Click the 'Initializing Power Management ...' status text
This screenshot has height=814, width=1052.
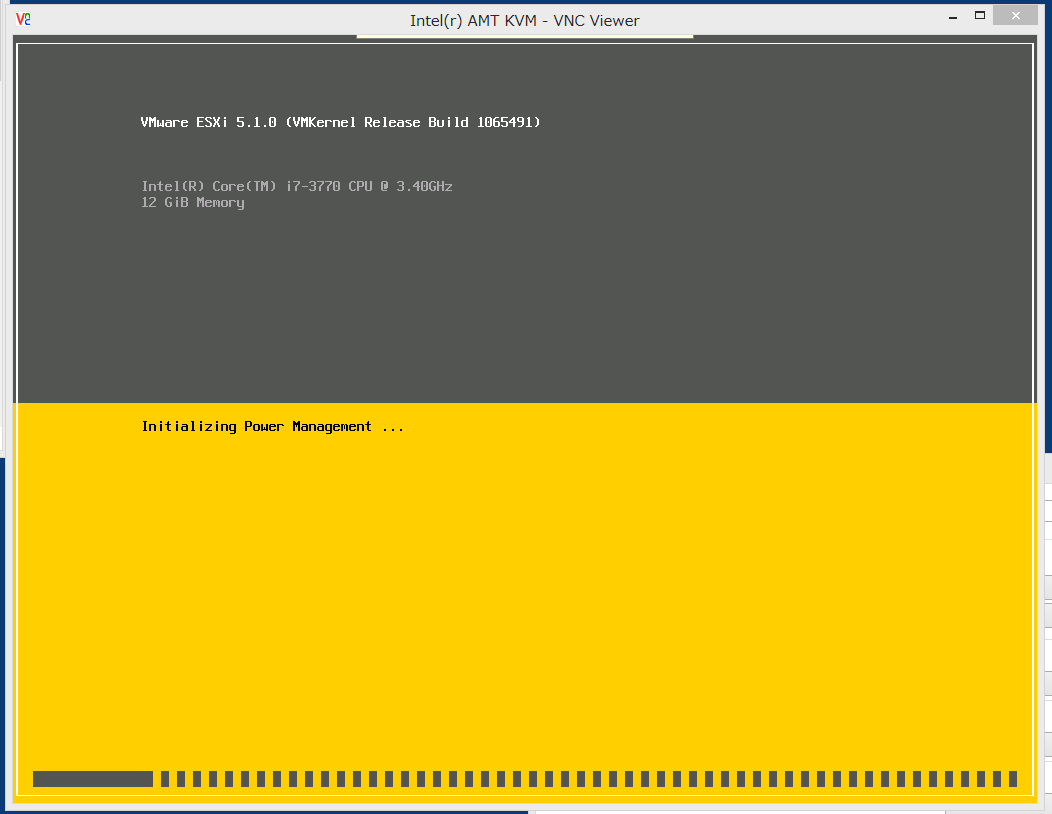click(272, 427)
